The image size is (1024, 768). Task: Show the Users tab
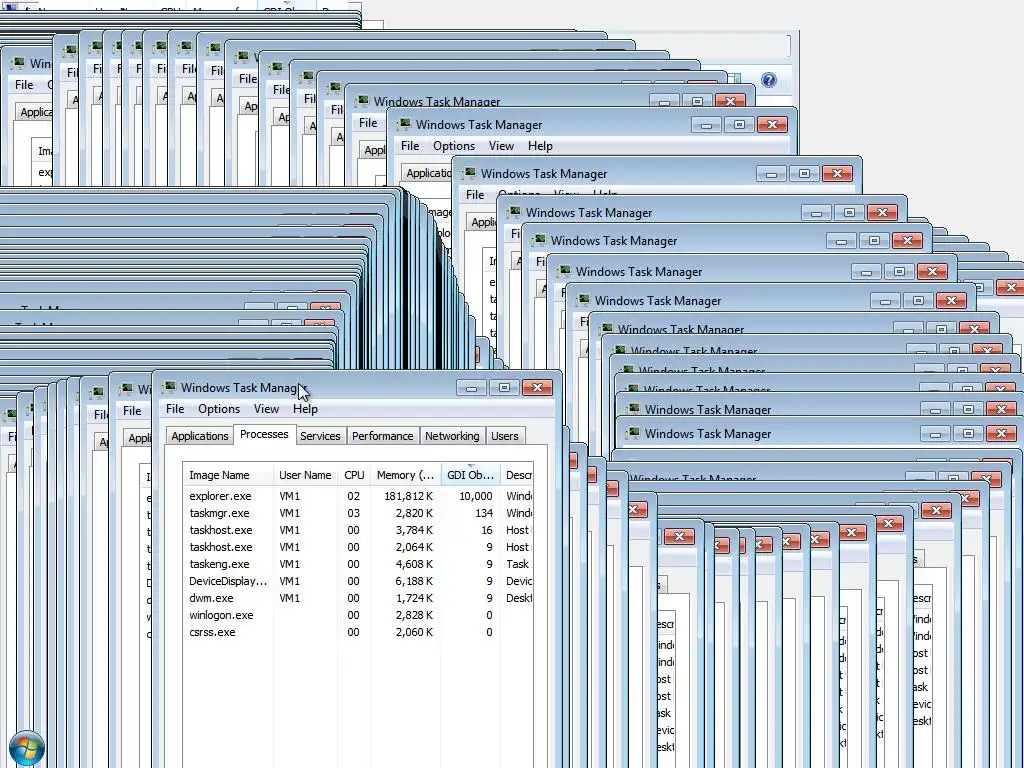pyautogui.click(x=505, y=436)
